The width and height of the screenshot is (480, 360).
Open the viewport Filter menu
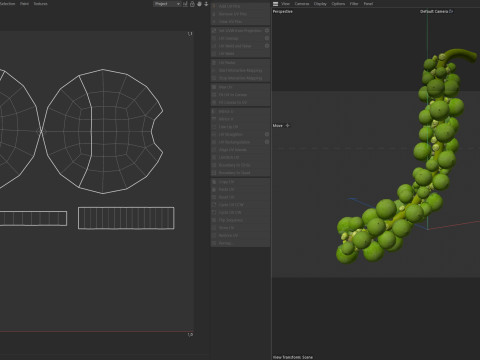(x=354, y=4)
